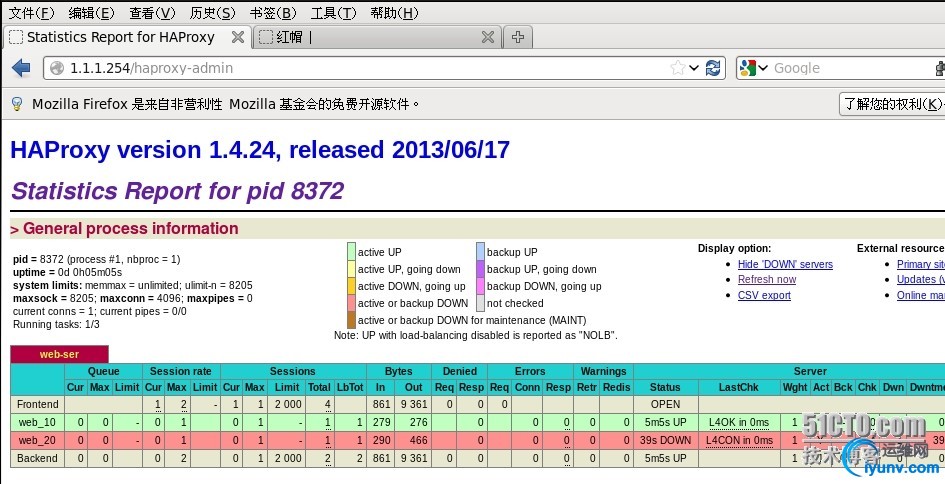Select the Backend row label

37,458
